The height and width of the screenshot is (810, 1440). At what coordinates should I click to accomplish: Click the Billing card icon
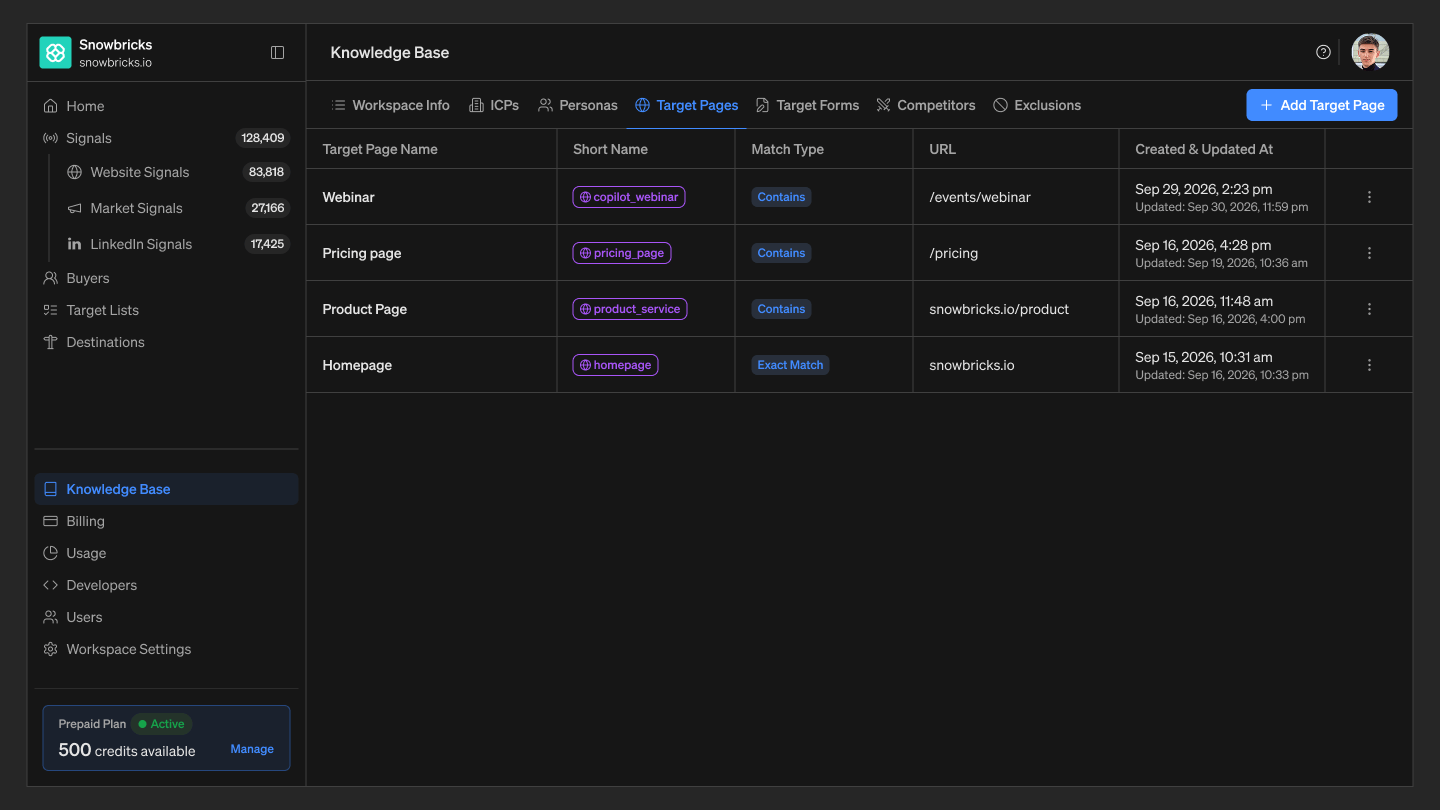(x=50, y=521)
